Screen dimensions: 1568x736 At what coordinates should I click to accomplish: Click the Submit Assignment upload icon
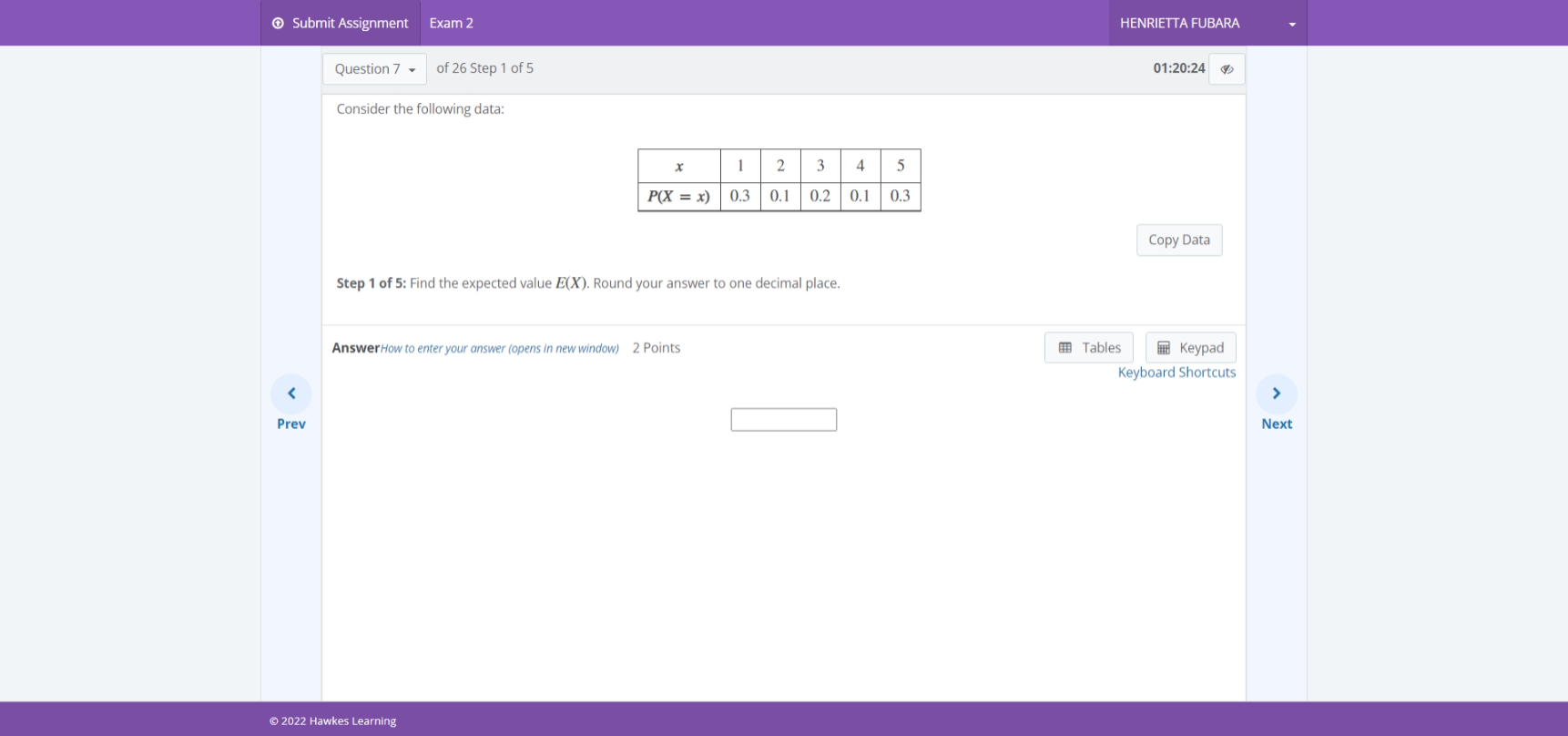278,23
